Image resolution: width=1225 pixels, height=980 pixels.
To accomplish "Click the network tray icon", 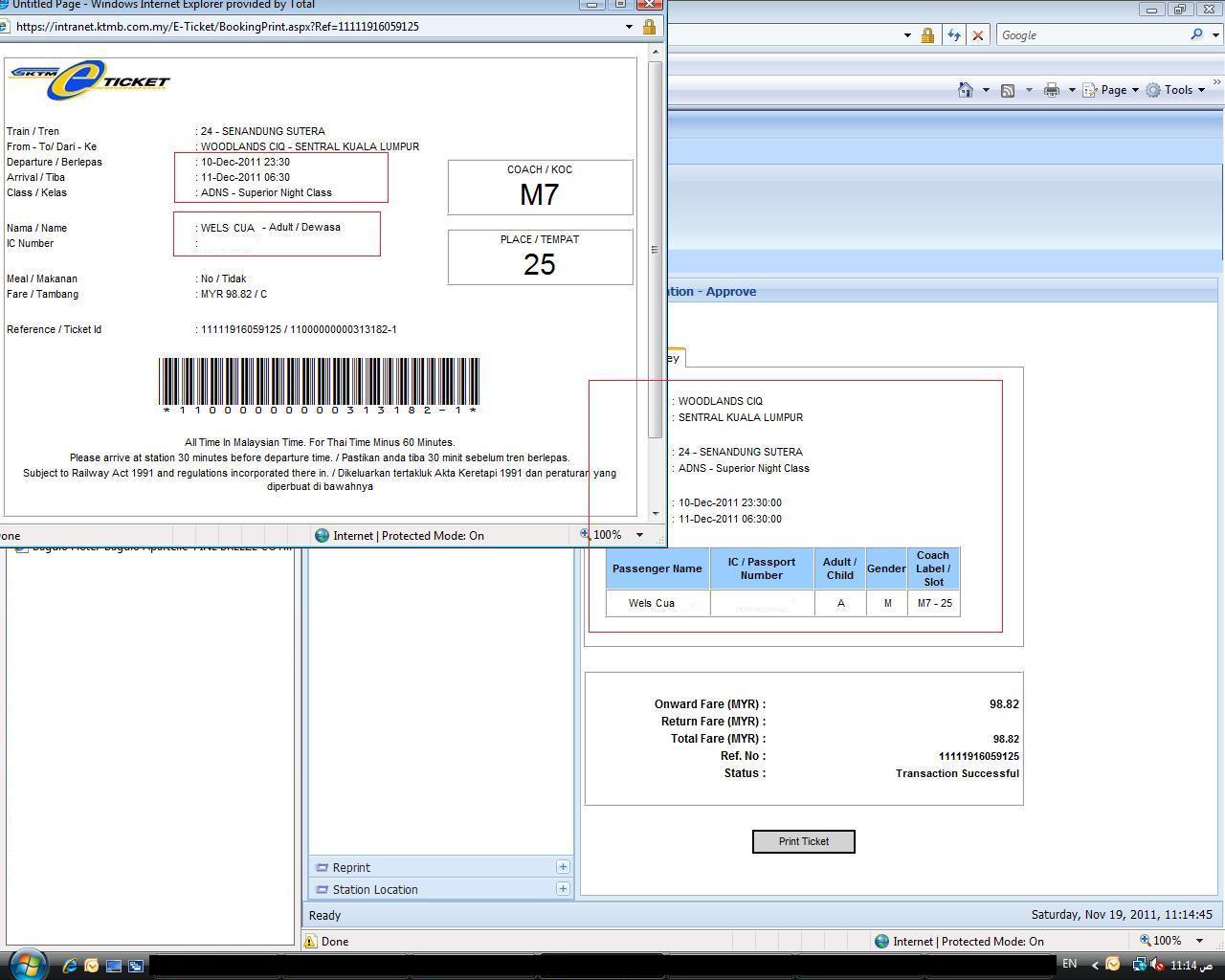I will [x=1139, y=964].
